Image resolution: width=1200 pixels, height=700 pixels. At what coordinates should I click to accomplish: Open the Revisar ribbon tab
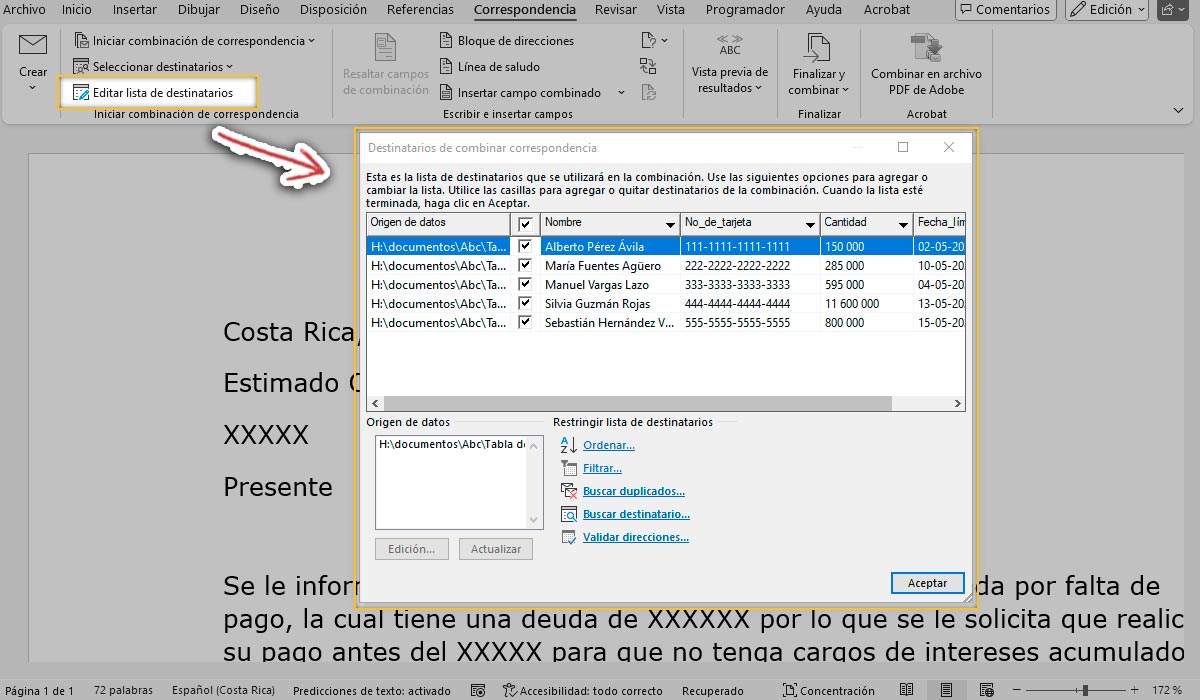(x=615, y=10)
